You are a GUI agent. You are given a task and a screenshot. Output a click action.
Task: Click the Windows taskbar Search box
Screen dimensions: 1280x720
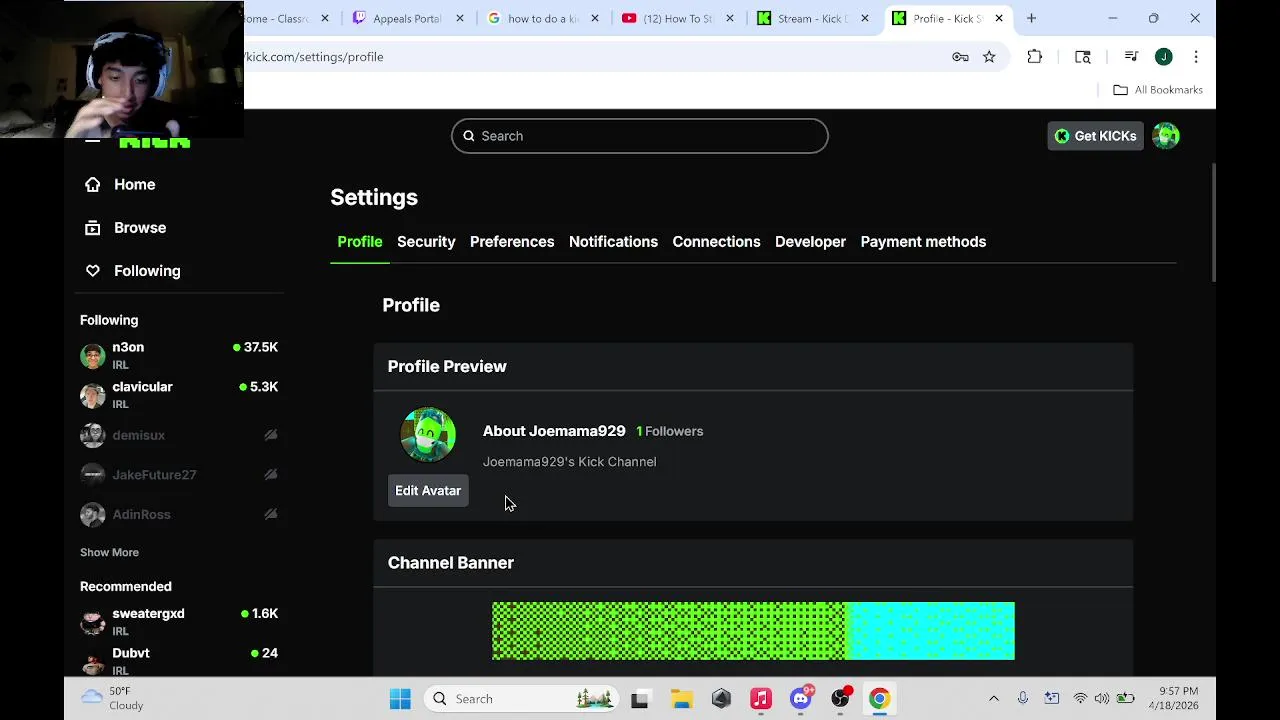pyautogui.click(x=523, y=699)
